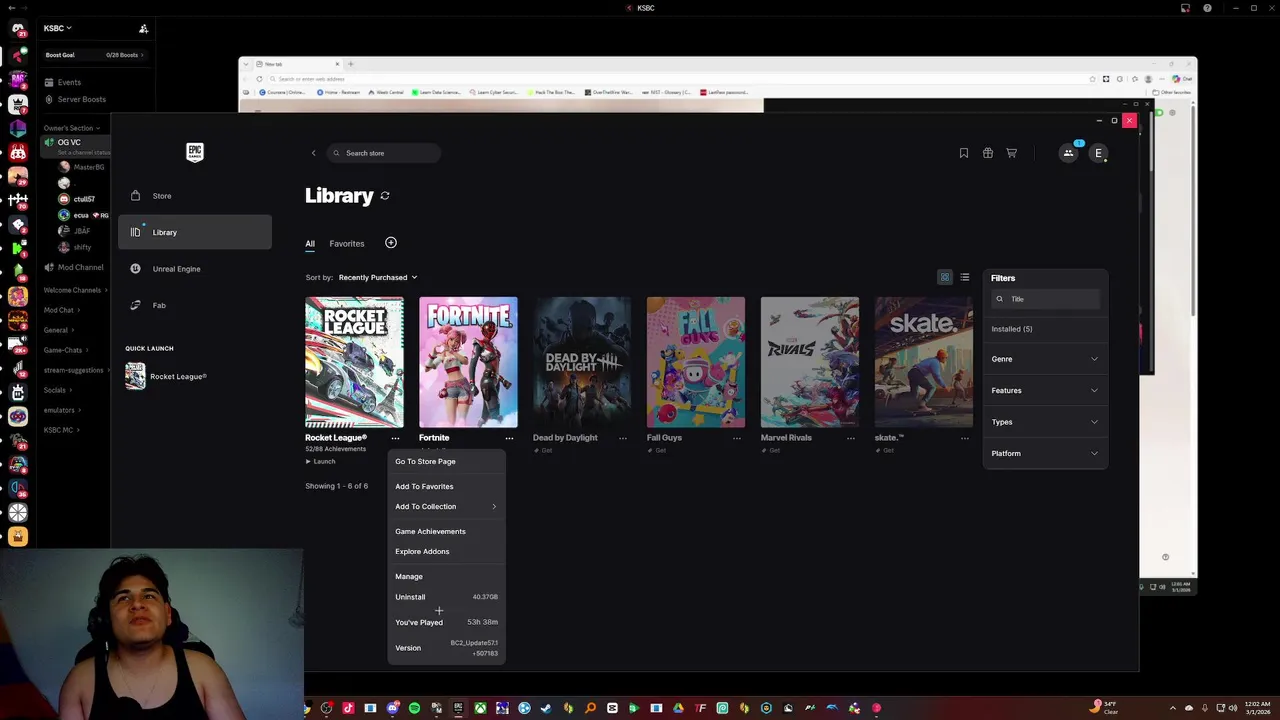Open volume control in system tray

pyautogui.click(x=1233, y=708)
